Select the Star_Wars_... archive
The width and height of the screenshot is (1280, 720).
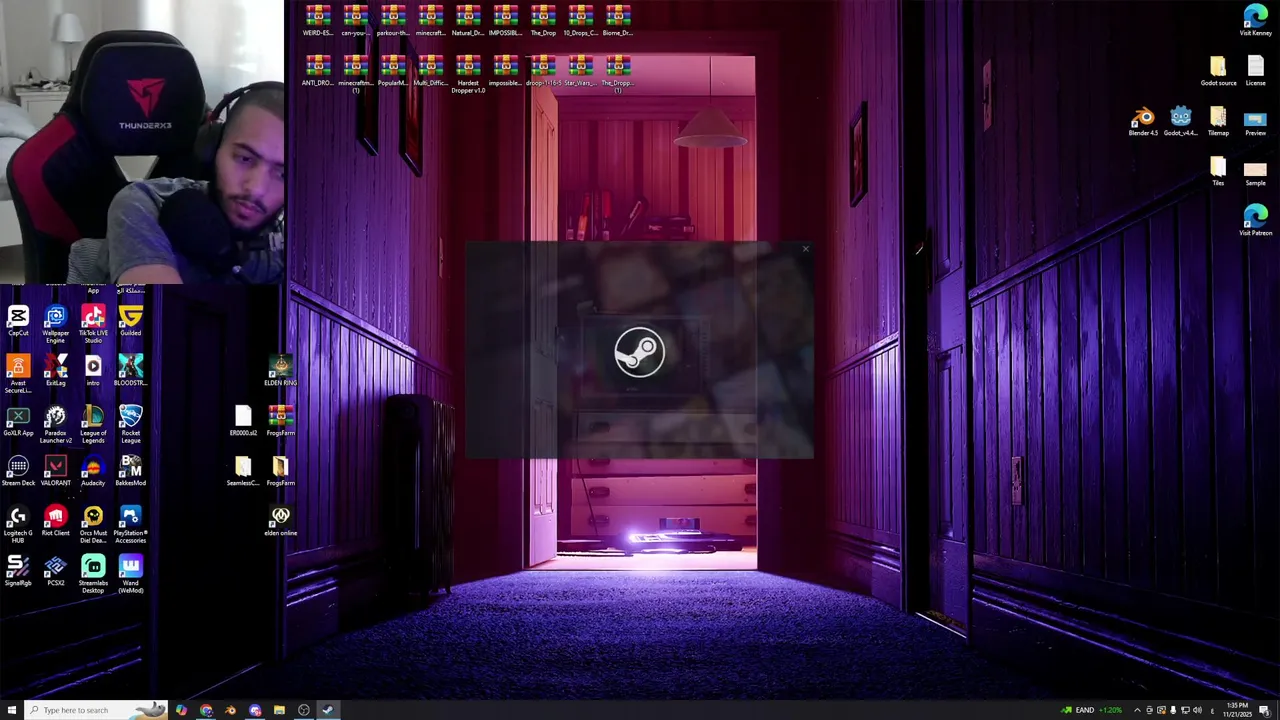(580, 71)
